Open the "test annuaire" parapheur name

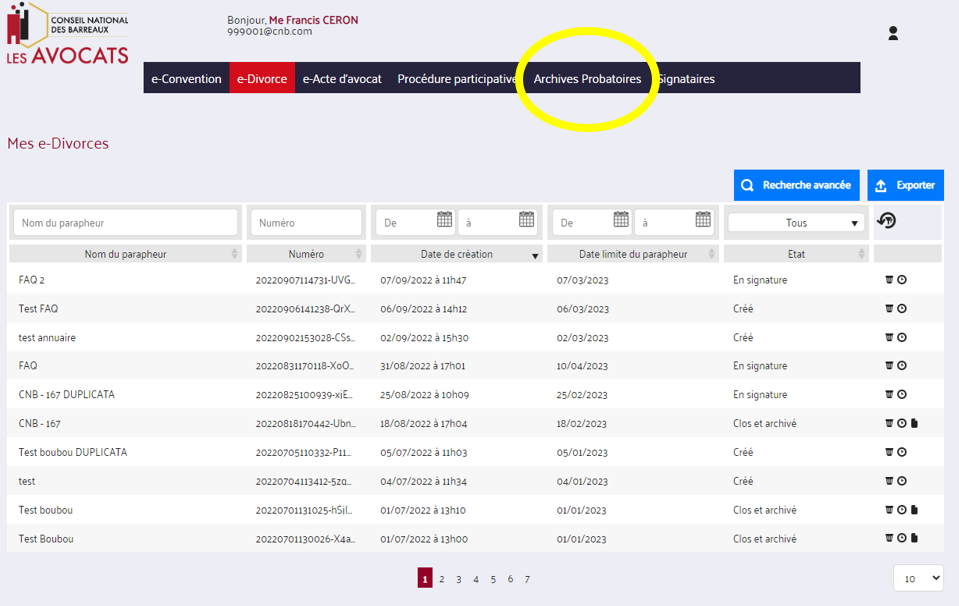[47, 338]
